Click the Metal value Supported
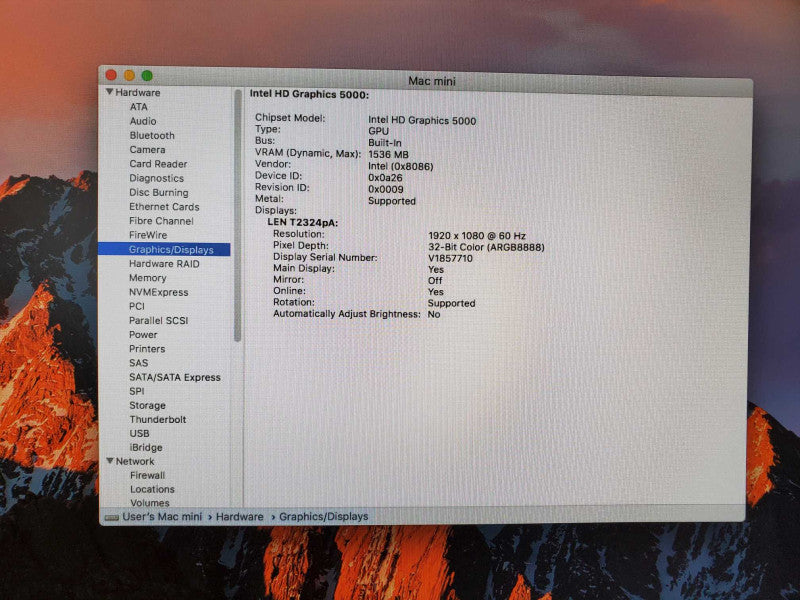 tap(392, 201)
